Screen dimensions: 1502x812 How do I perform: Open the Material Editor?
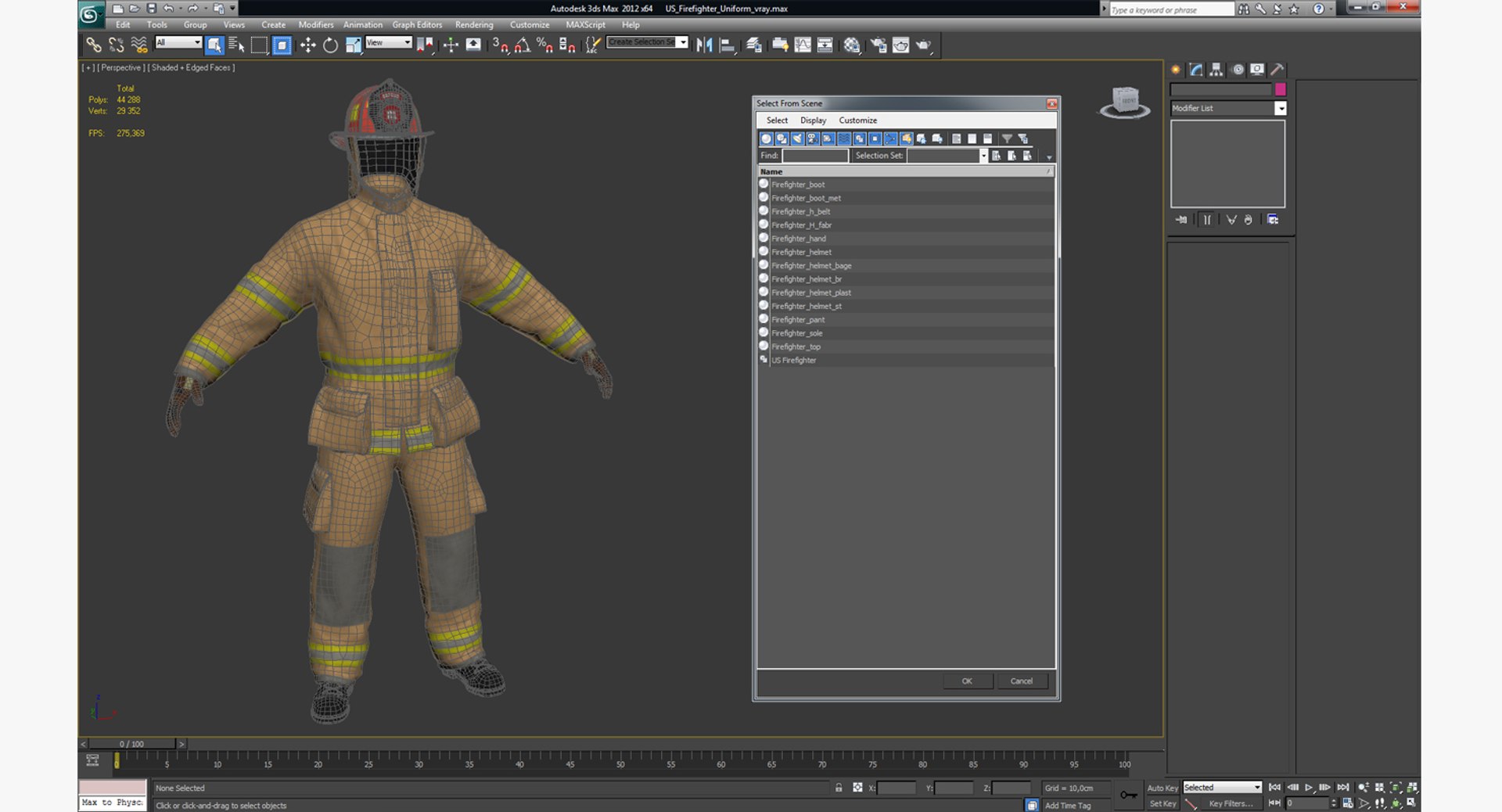(x=851, y=45)
